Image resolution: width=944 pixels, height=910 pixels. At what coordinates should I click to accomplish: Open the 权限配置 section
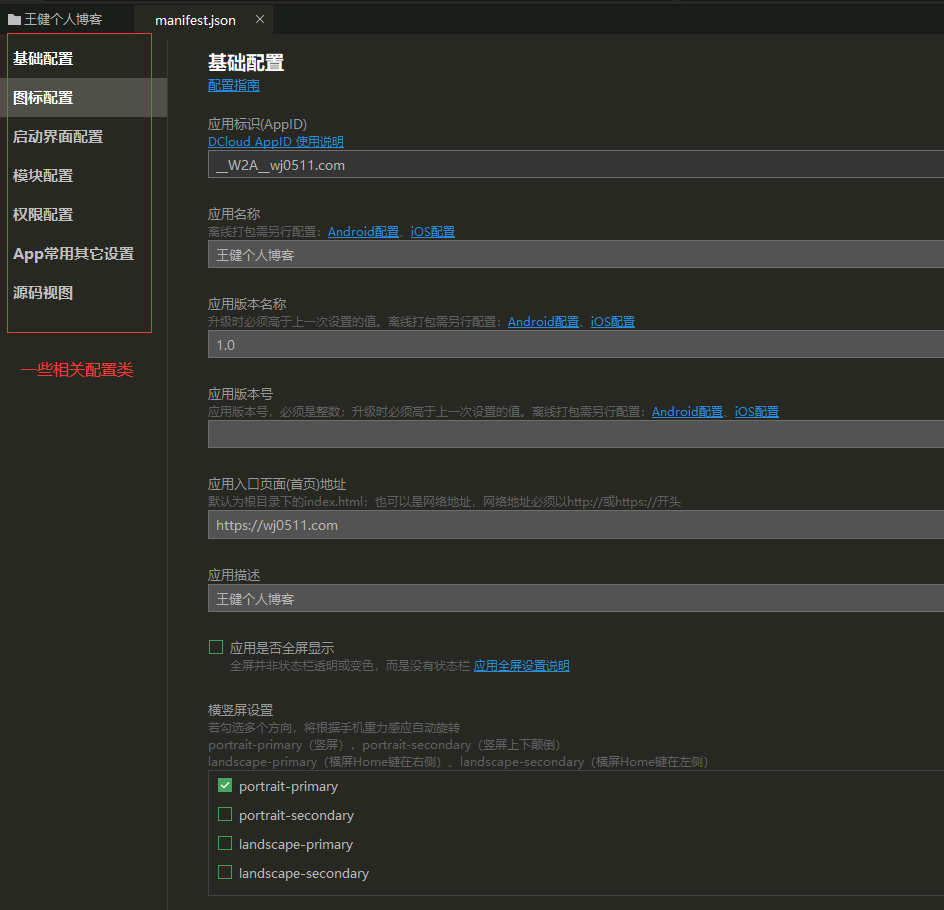(43, 214)
